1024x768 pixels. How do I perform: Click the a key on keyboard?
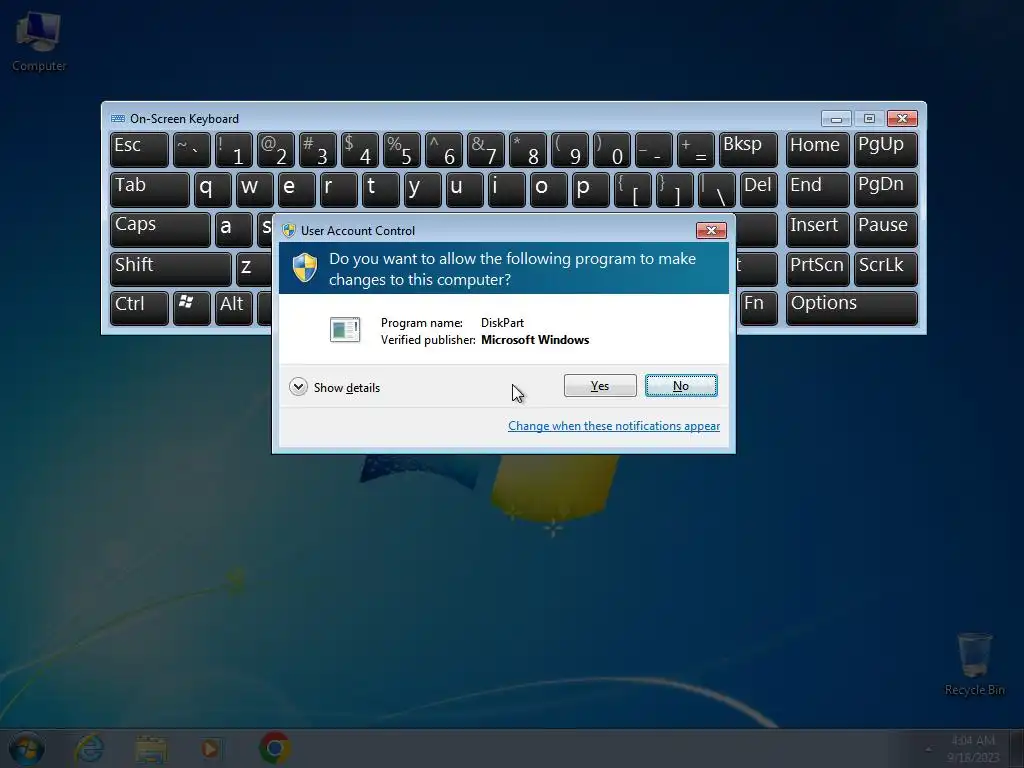[x=234, y=229]
